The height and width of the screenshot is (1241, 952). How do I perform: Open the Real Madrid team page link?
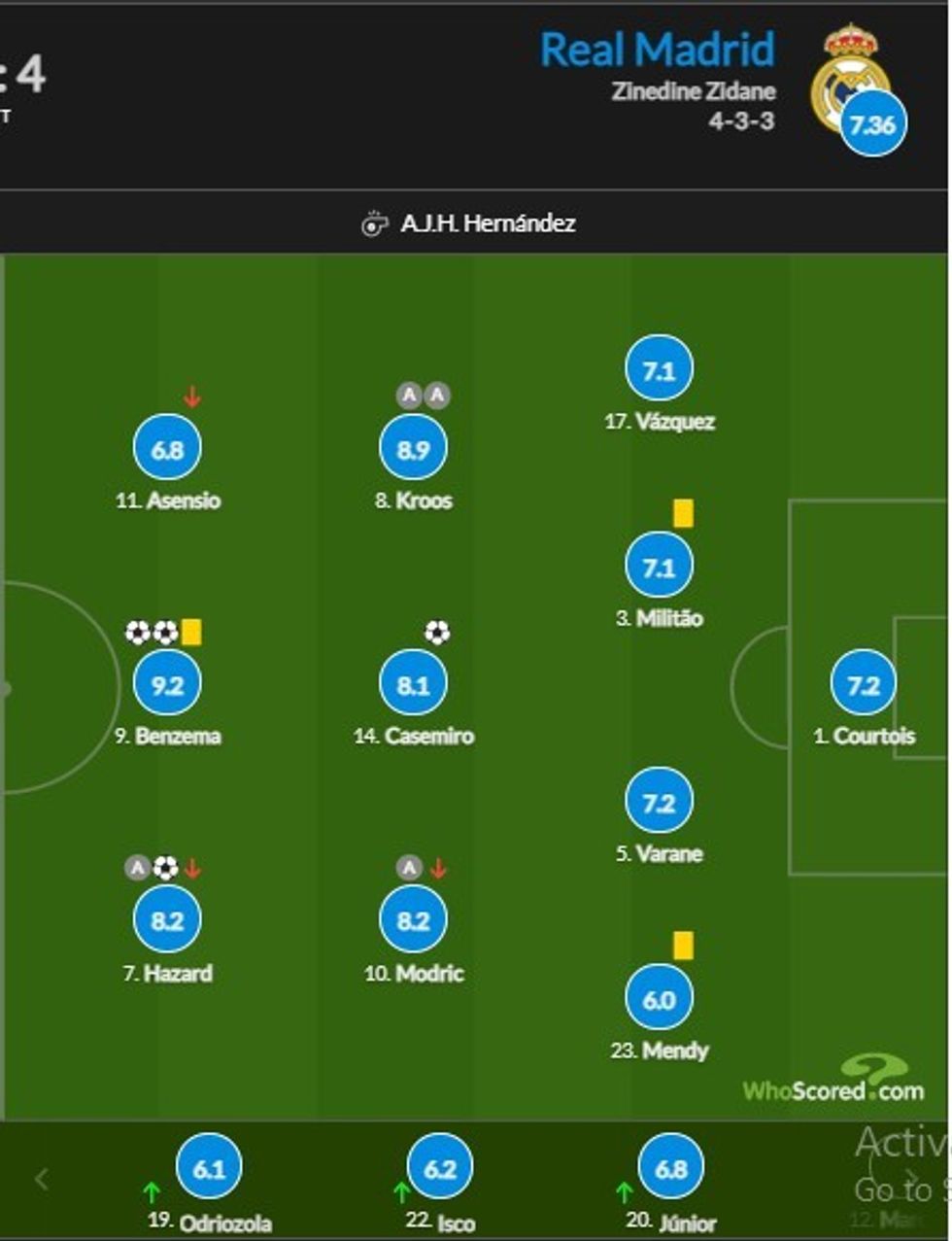point(658,50)
